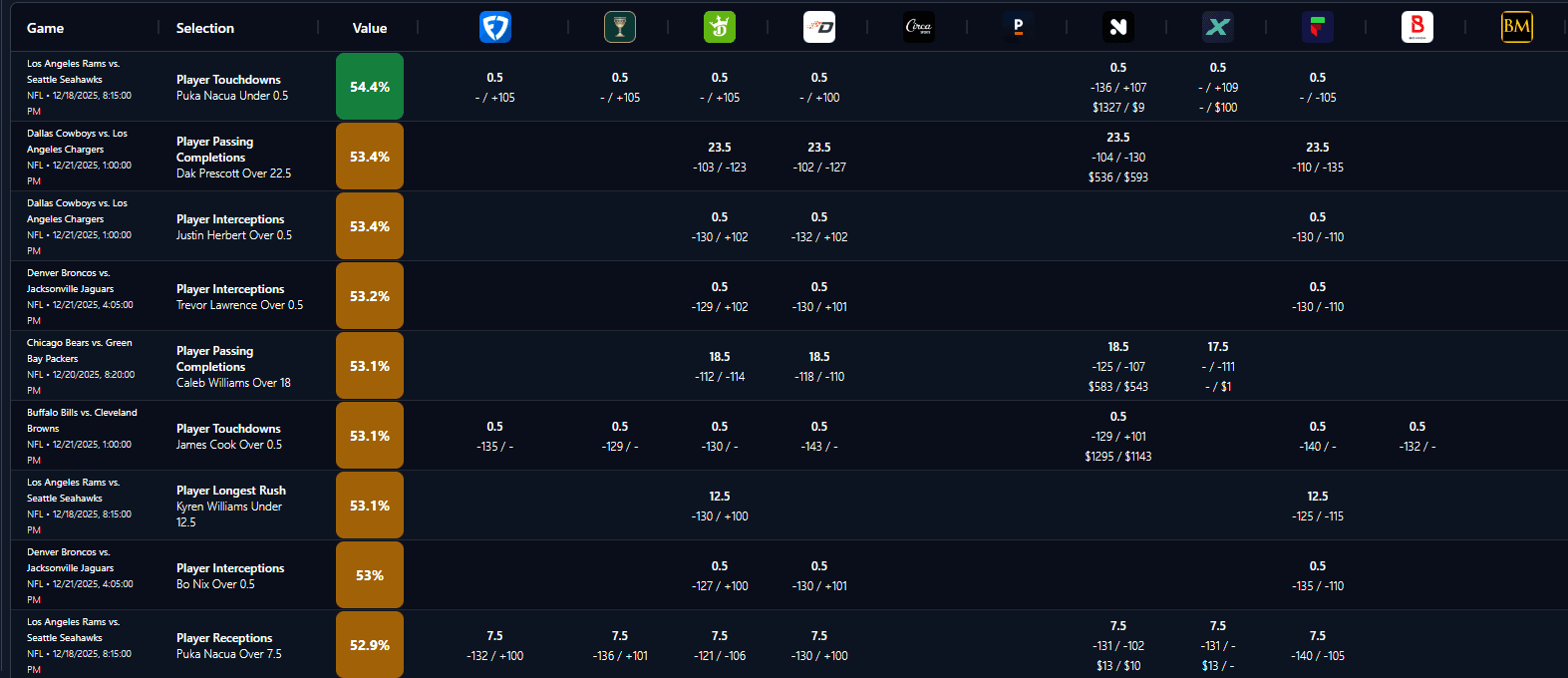Click the -102 / -127 odds cell
The image size is (1568, 678).
[819, 168]
